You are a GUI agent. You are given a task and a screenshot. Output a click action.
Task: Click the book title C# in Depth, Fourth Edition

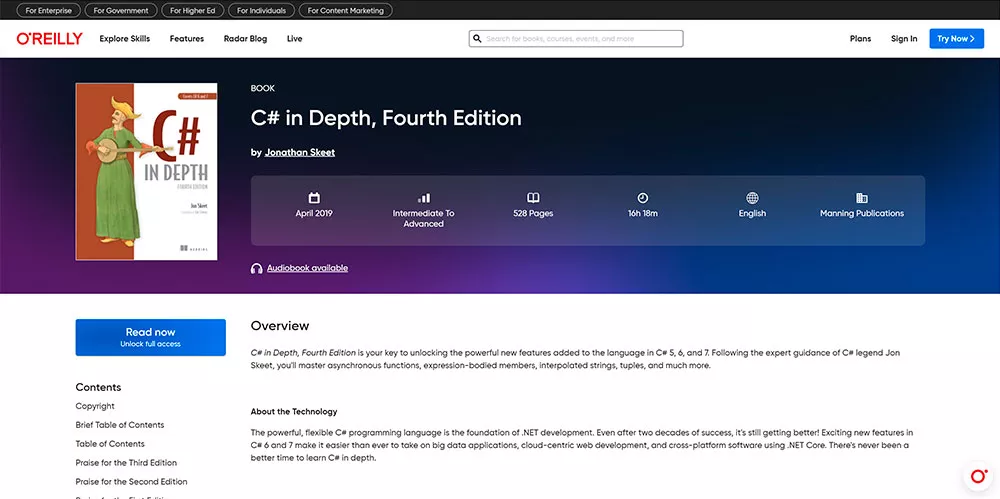click(x=386, y=118)
